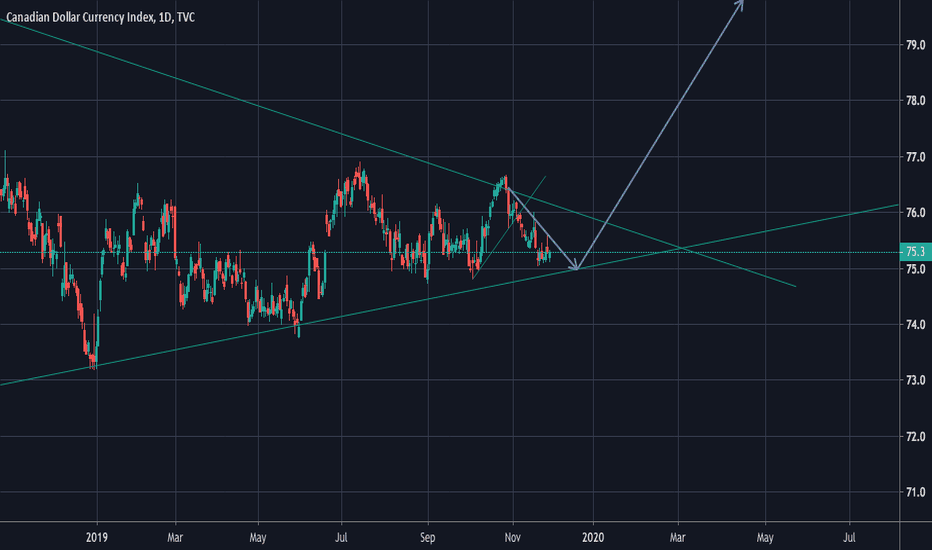Click the 74.0 price axis label
The height and width of the screenshot is (550, 932).
(x=916, y=324)
